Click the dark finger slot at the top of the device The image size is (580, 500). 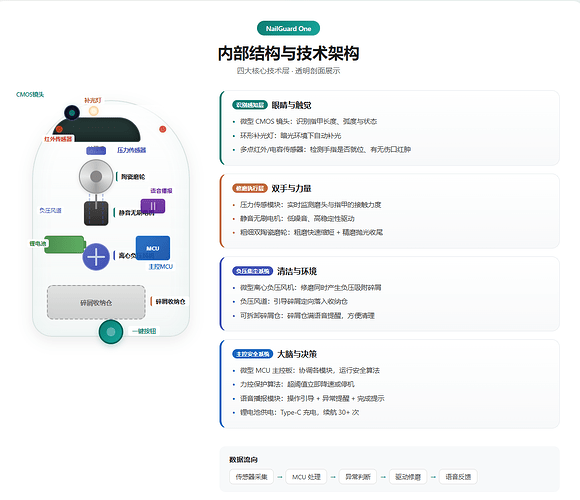tap(96, 130)
